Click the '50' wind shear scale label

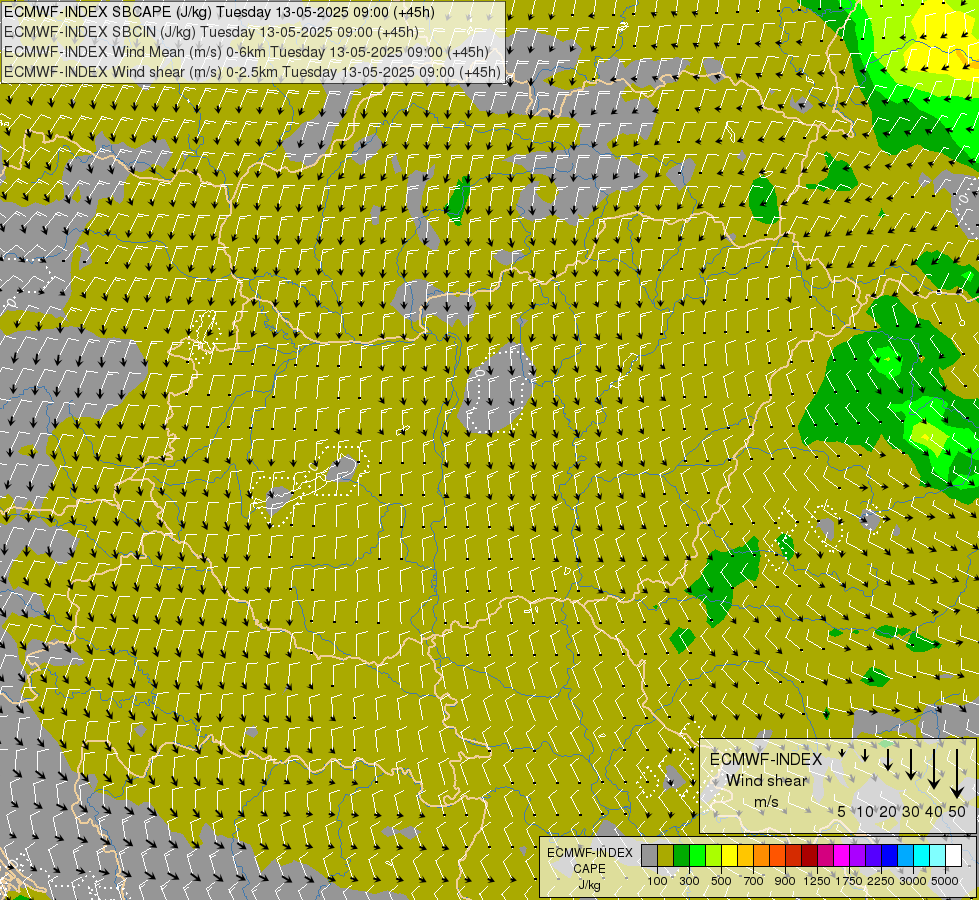(x=957, y=811)
